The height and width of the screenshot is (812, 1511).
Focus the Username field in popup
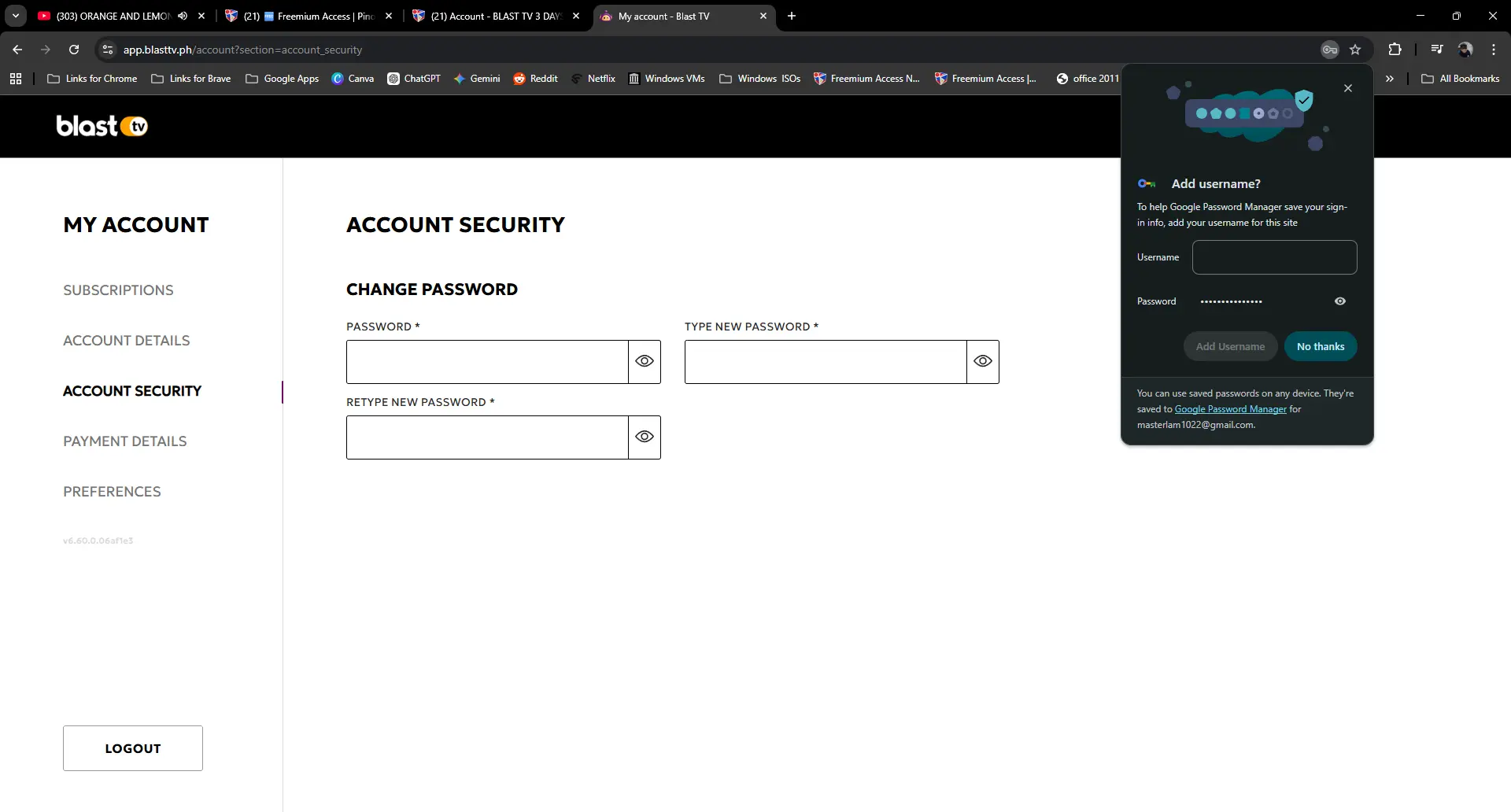pos(1274,257)
